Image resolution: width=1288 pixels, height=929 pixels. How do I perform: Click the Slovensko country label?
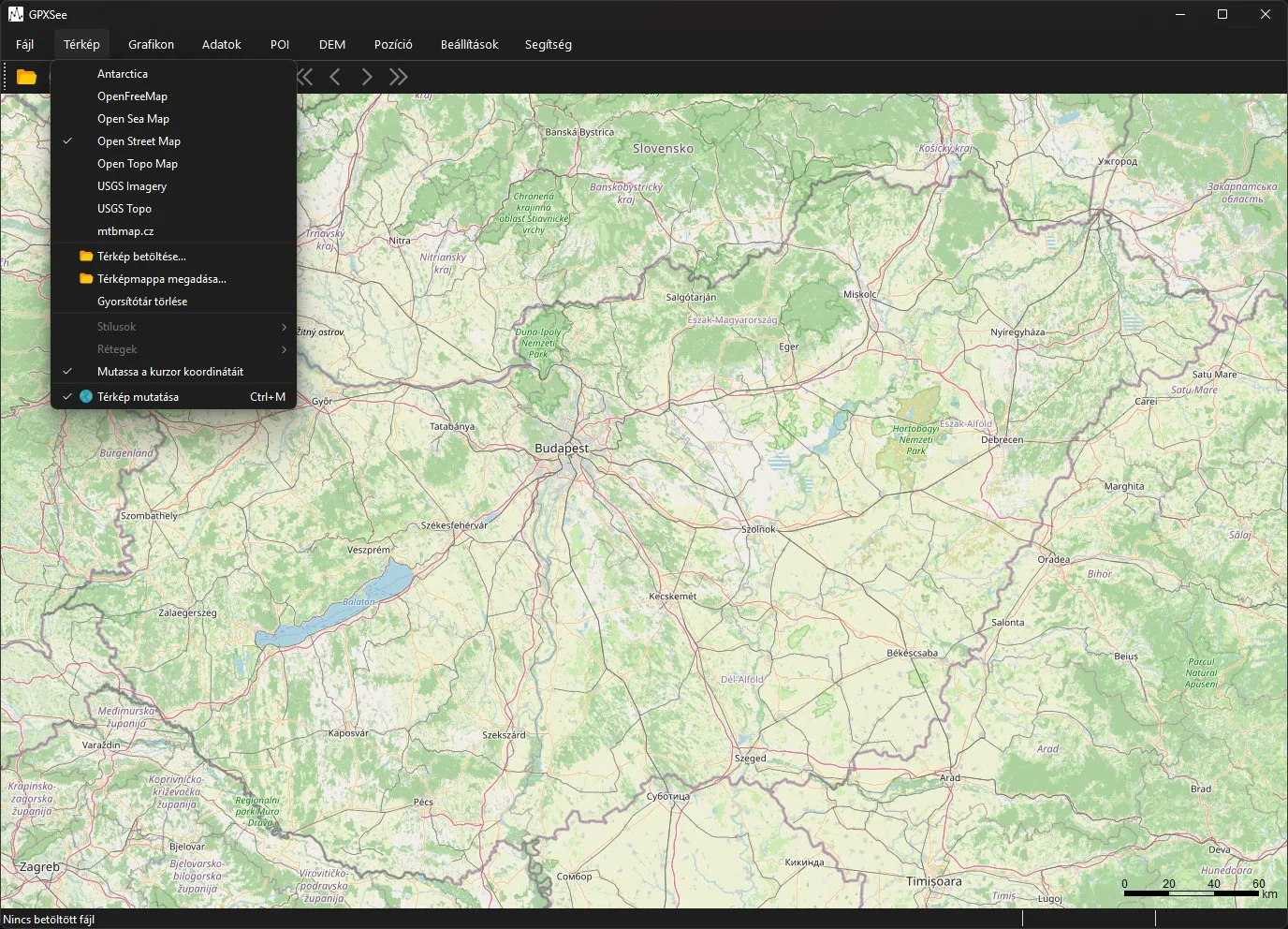point(663,148)
